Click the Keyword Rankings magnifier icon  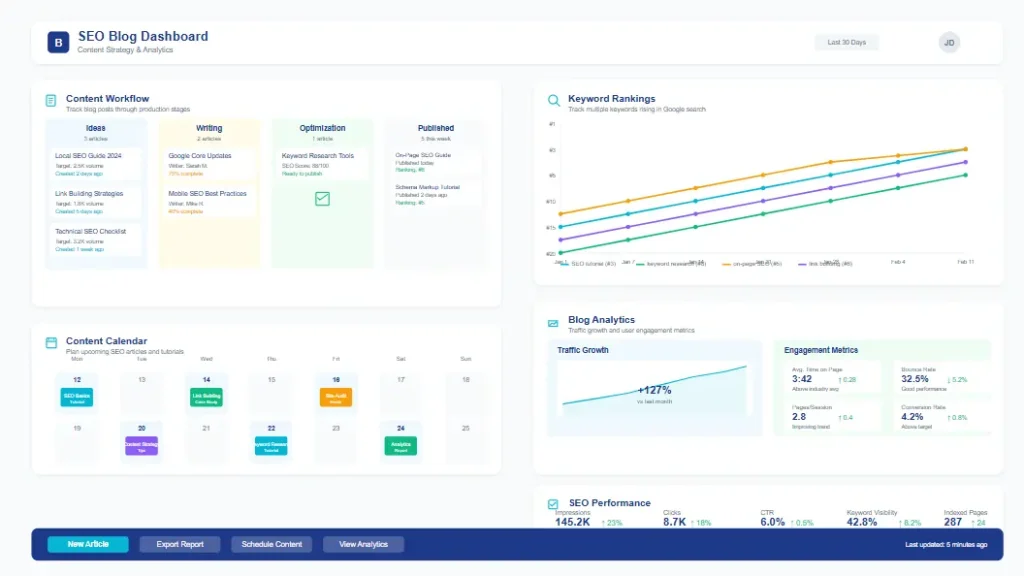[553, 99]
